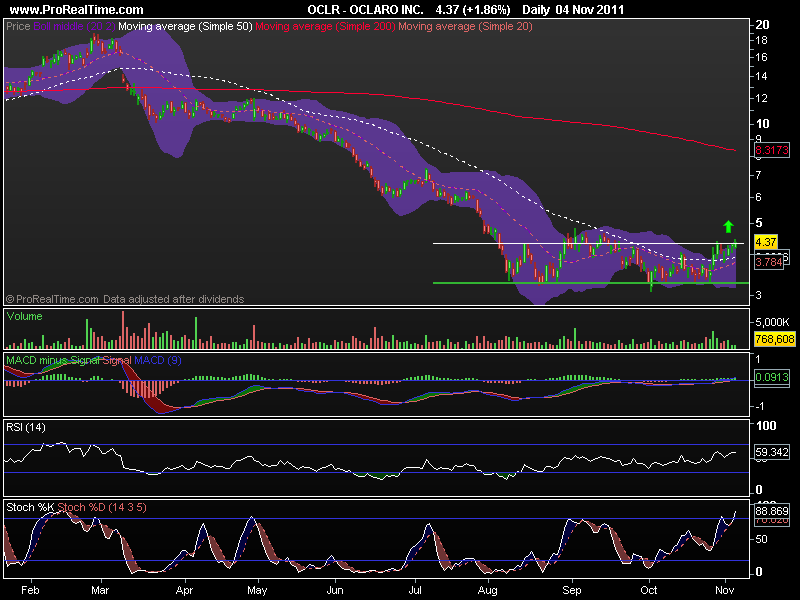Click the Oct date axis label
Viewport: 800px width, 600px height.
point(649,590)
